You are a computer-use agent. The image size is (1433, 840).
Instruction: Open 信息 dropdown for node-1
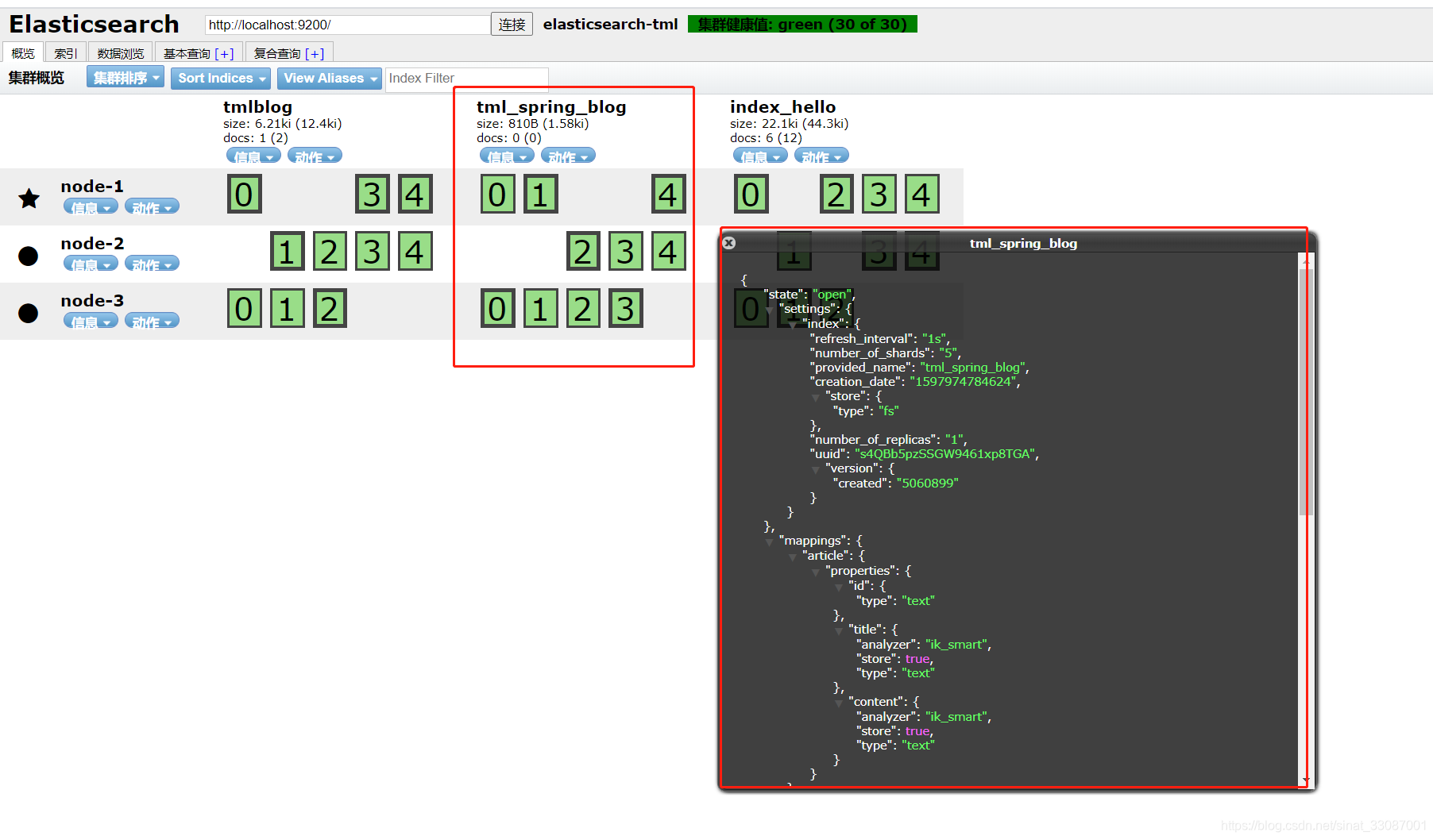[x=91, y=207]
